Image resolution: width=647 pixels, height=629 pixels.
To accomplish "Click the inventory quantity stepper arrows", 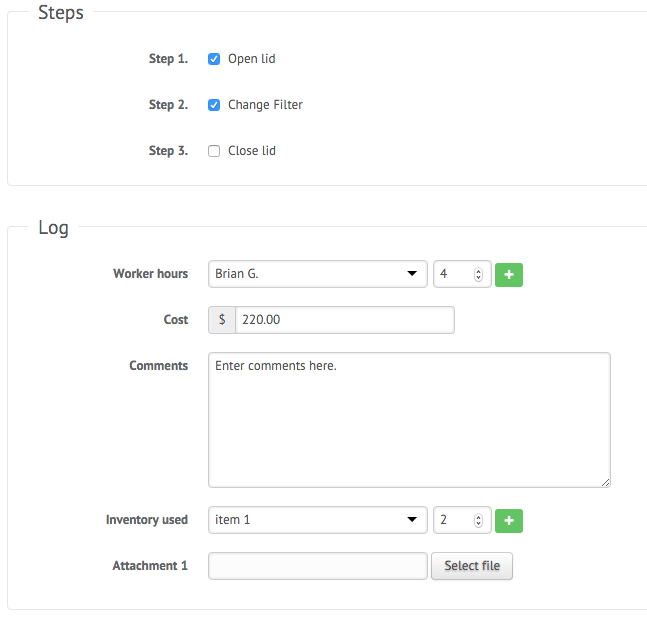I will 478,520.
